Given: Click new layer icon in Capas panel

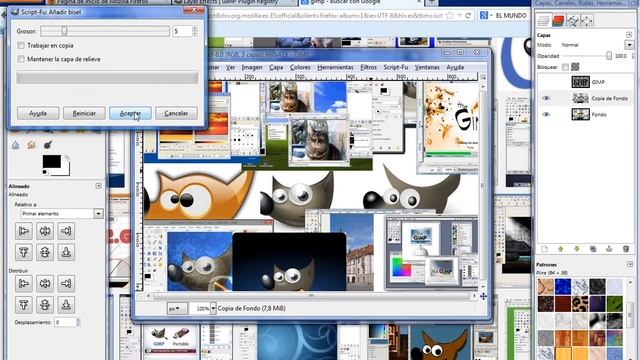Looking at the screenshot, I should pos(544,249).
